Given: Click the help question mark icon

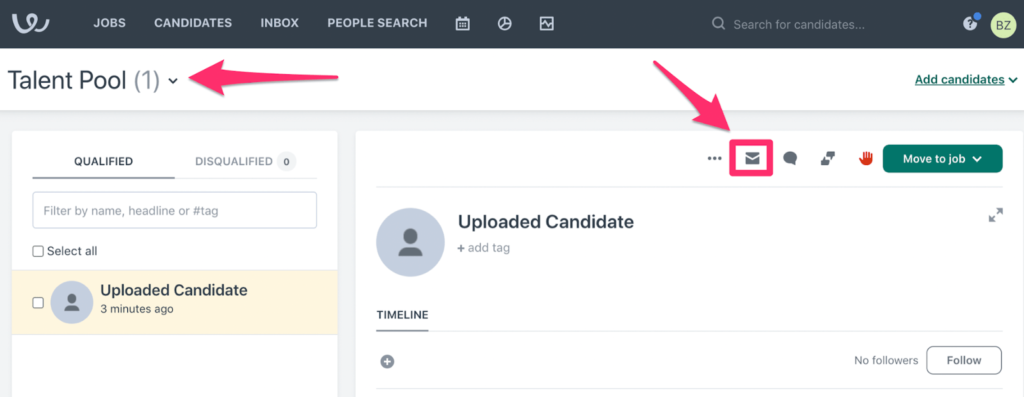Looking at the screenshot, I should 970,24.
